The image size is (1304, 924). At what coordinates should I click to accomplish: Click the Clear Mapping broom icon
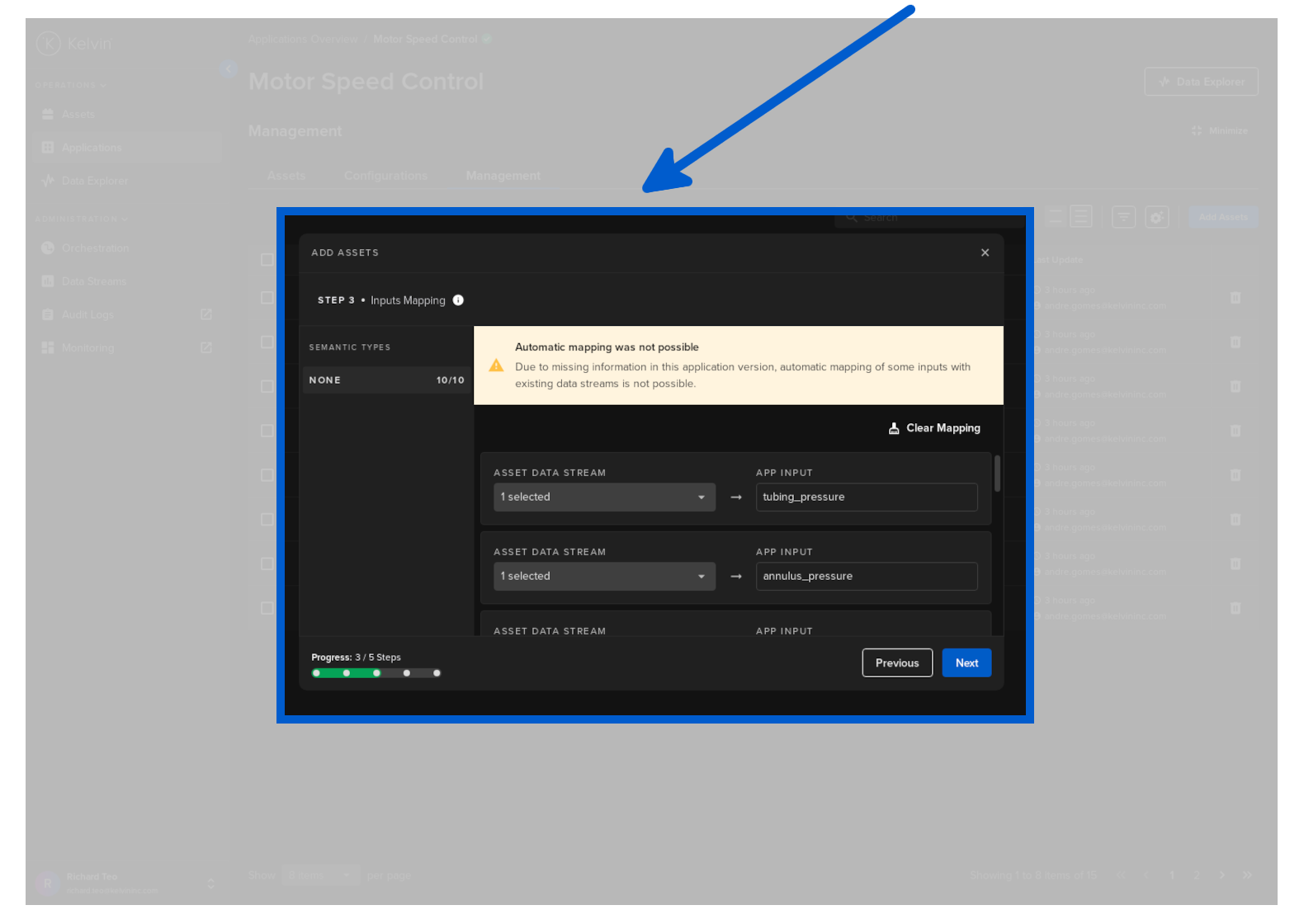894,428
